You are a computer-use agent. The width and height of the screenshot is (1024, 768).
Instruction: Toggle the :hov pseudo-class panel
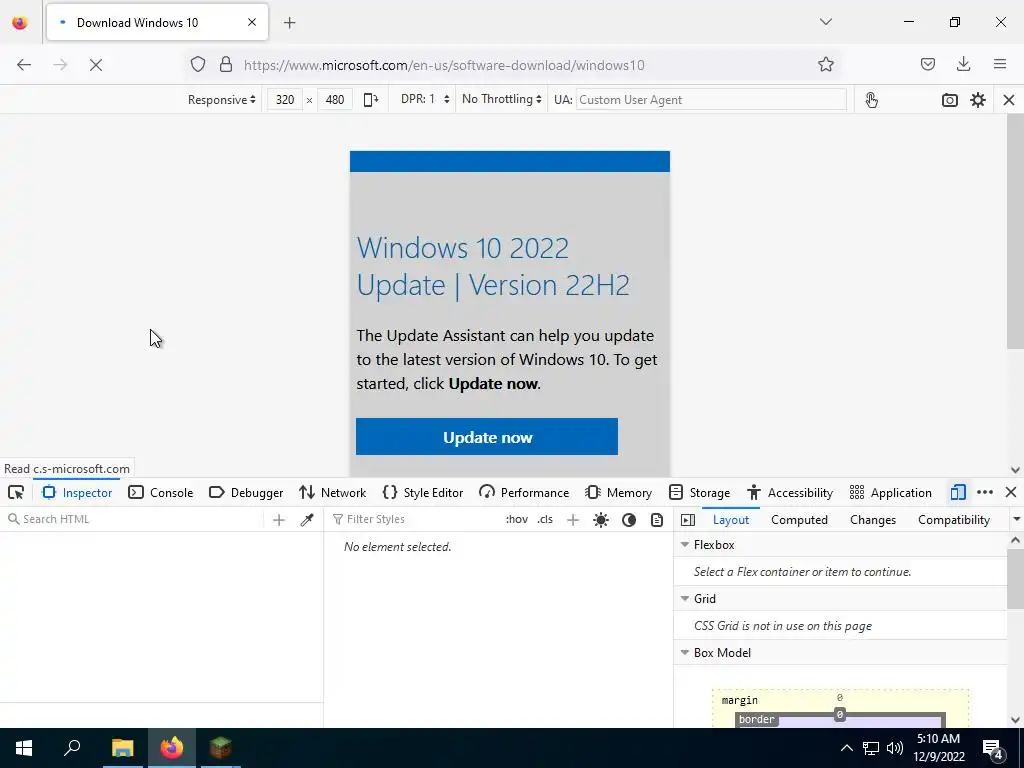tap(517, 519)
